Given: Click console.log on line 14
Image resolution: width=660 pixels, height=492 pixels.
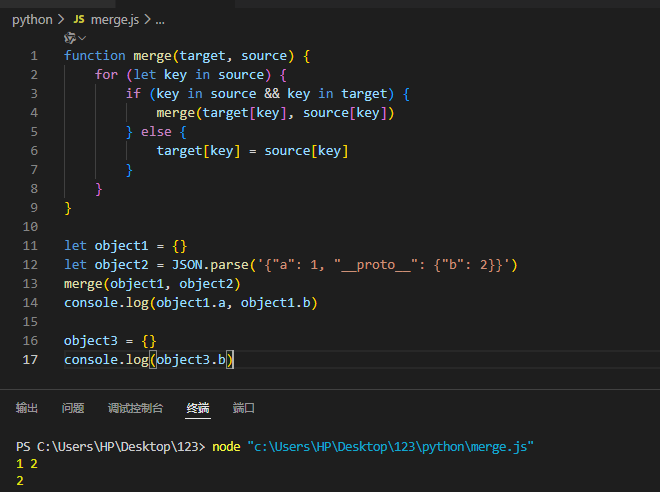Looking at the screenshot, I should coord(106,303).
